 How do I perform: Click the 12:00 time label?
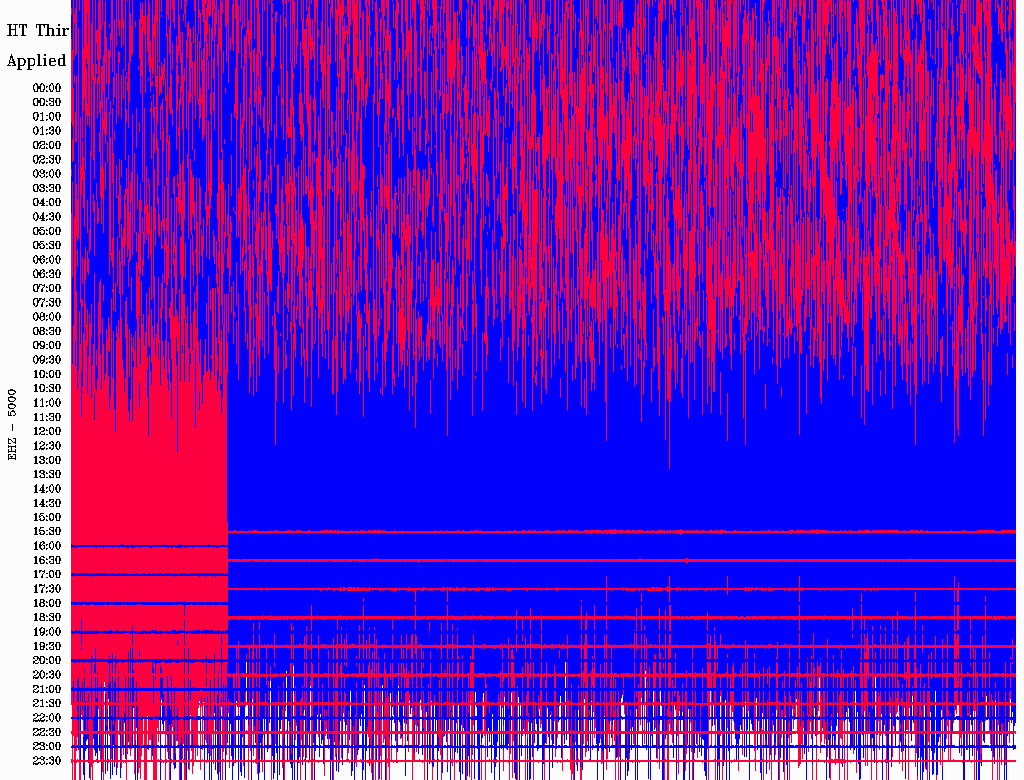point(47,432)
